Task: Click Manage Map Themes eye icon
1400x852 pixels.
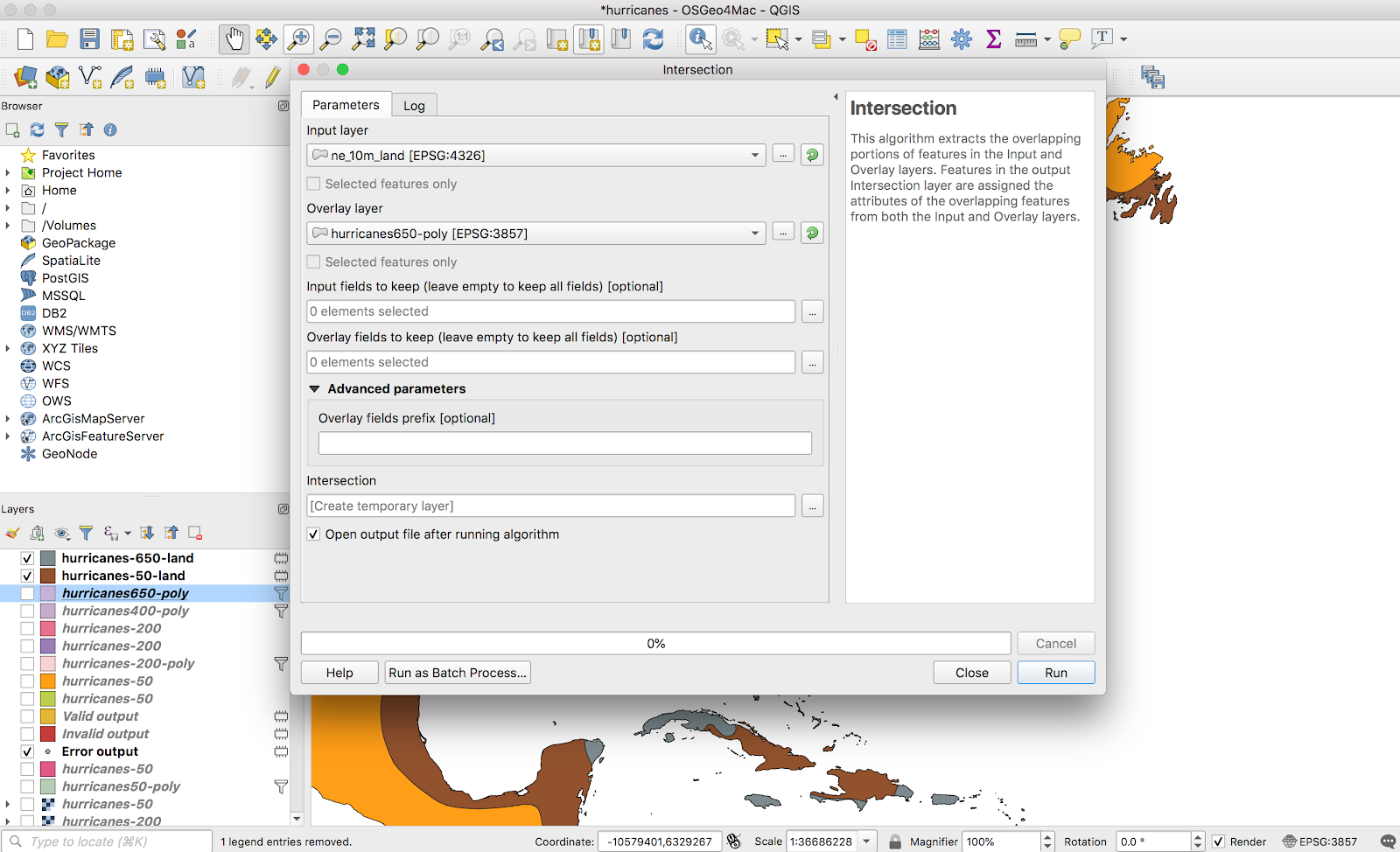Action: (61, 533)
